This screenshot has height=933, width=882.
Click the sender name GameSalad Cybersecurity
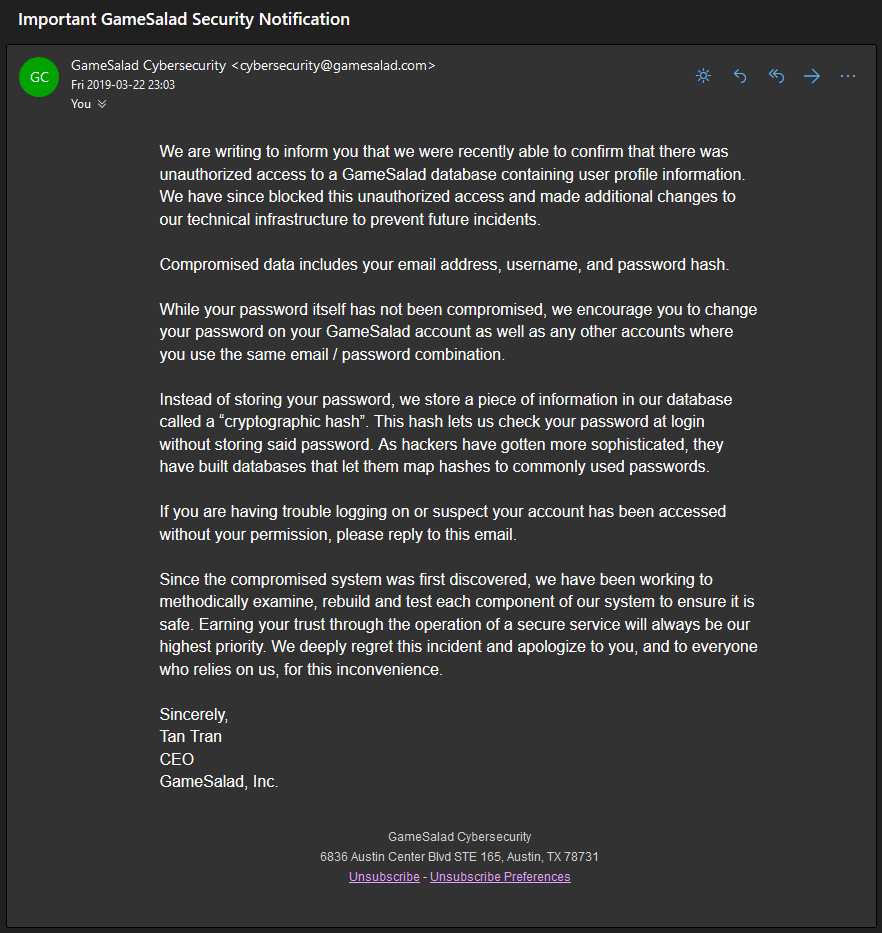tap(148, 66)
